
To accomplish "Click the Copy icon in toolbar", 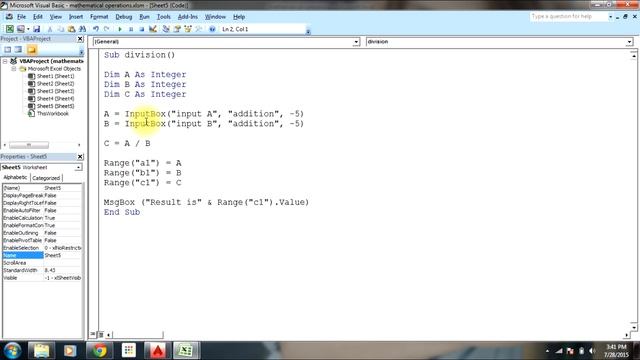I will point(60,29).
